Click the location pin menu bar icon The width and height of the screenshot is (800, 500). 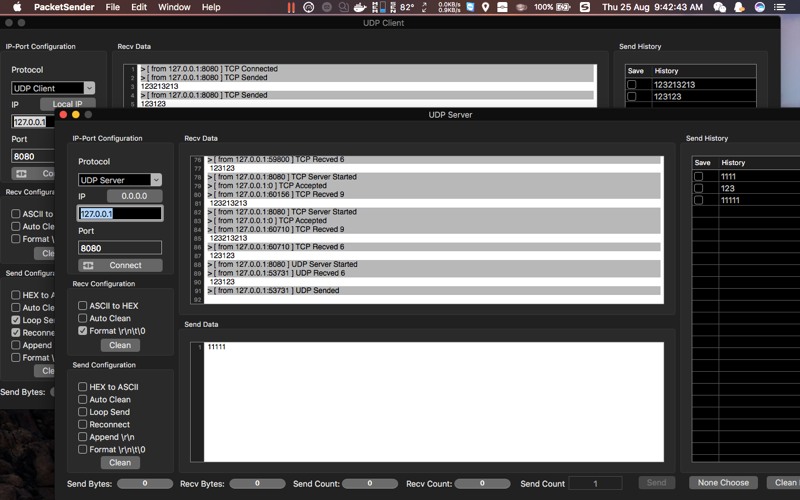coord(486,7)
